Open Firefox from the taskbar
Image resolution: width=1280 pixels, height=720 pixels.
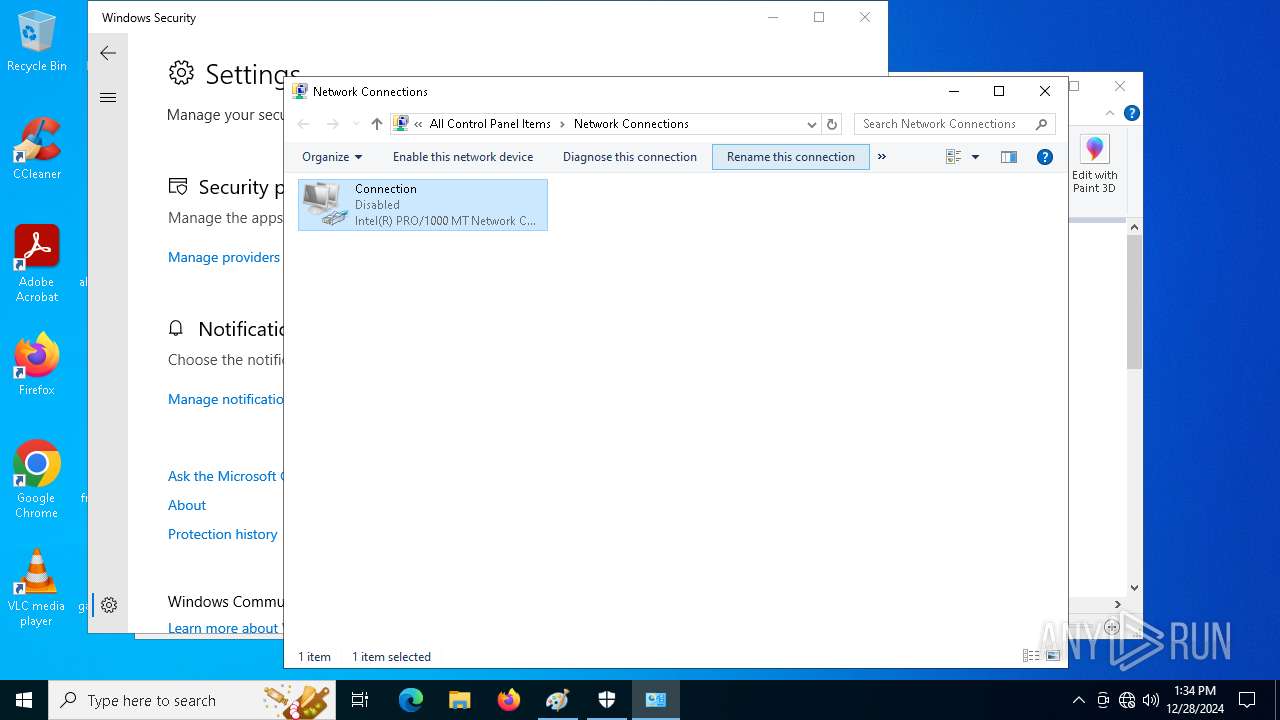509,700
